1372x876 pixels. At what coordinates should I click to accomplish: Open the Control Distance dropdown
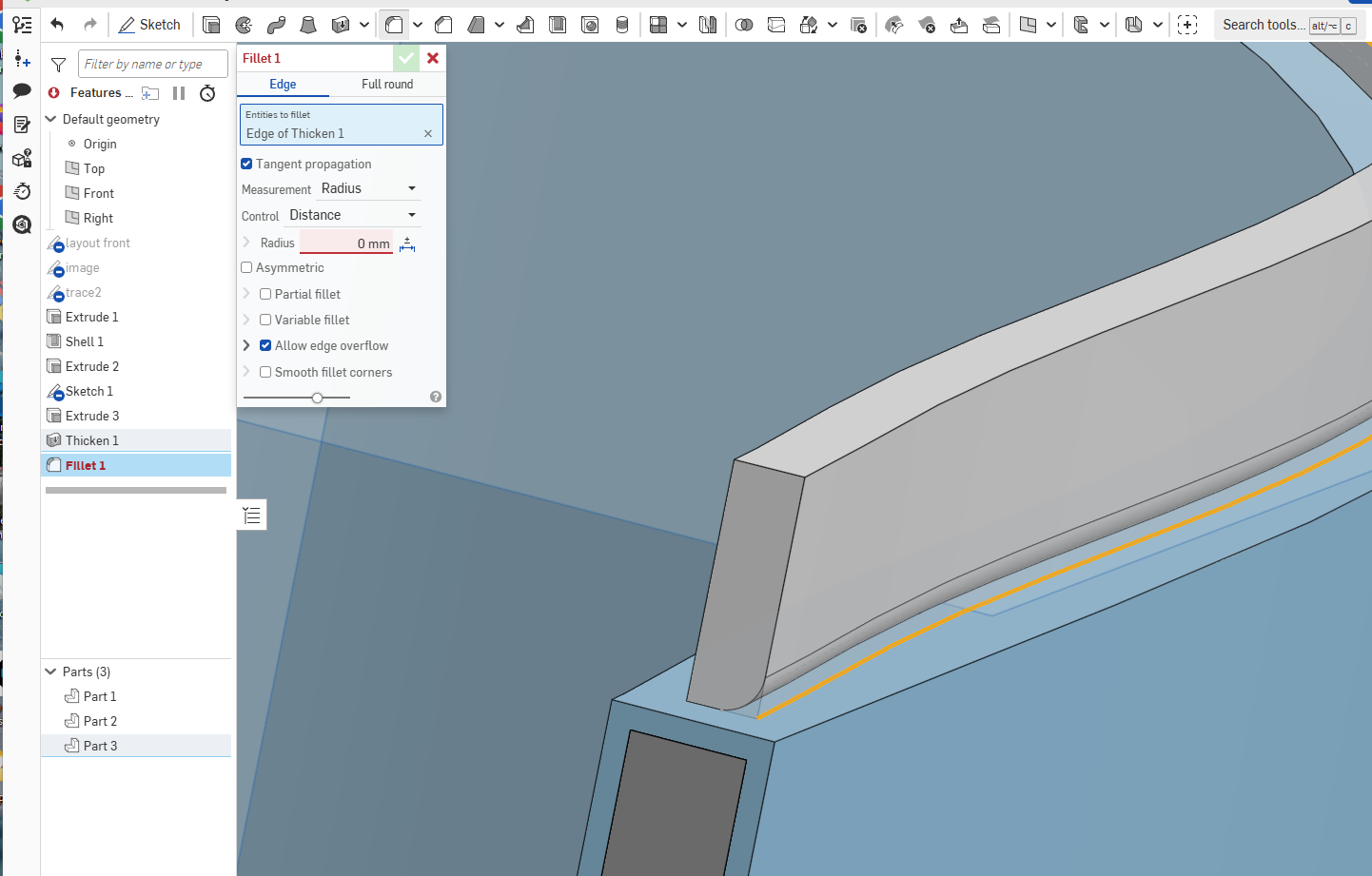pos(353,215)
